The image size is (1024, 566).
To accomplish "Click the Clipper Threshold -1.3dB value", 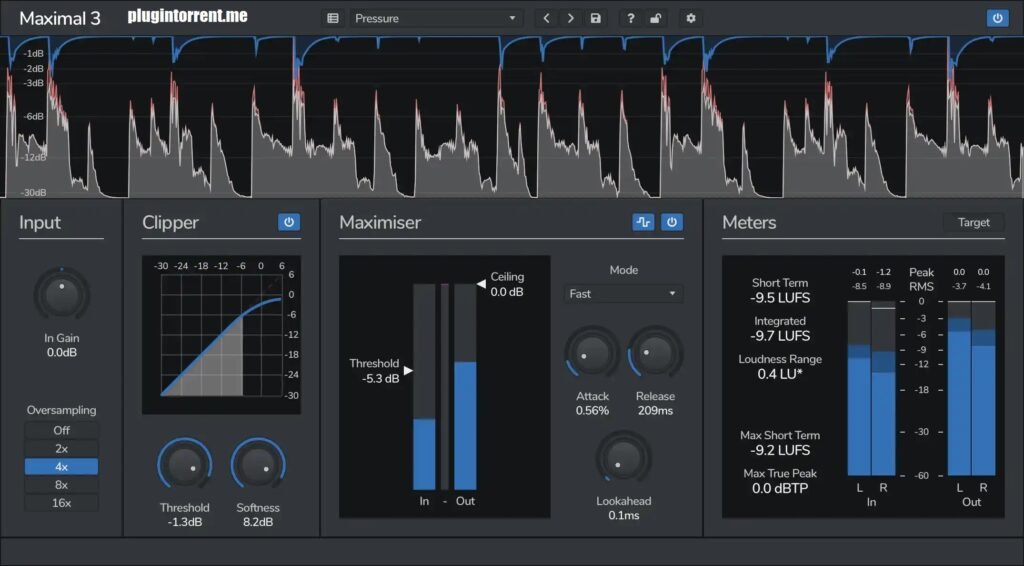I will click(x=185, y=522).
